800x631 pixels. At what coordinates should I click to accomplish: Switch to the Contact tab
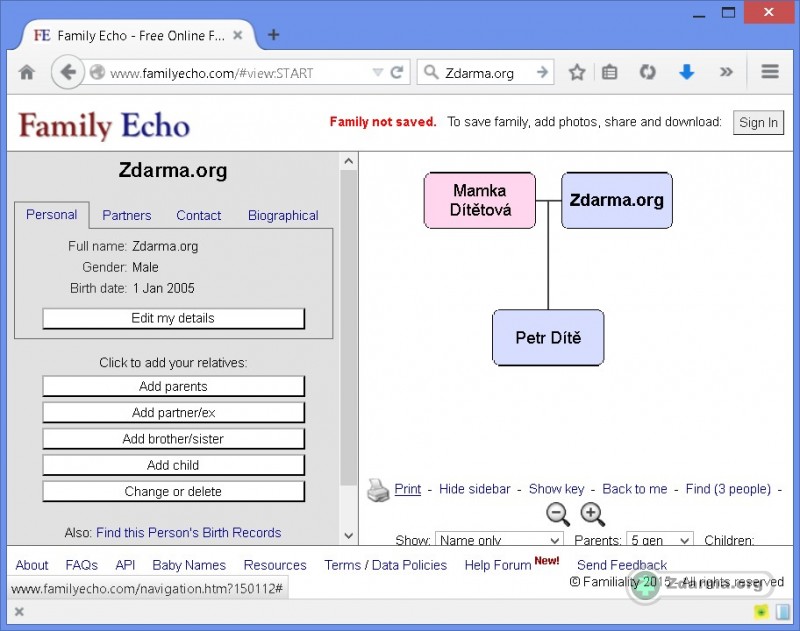pyautogui.click(x=198, y=215)
